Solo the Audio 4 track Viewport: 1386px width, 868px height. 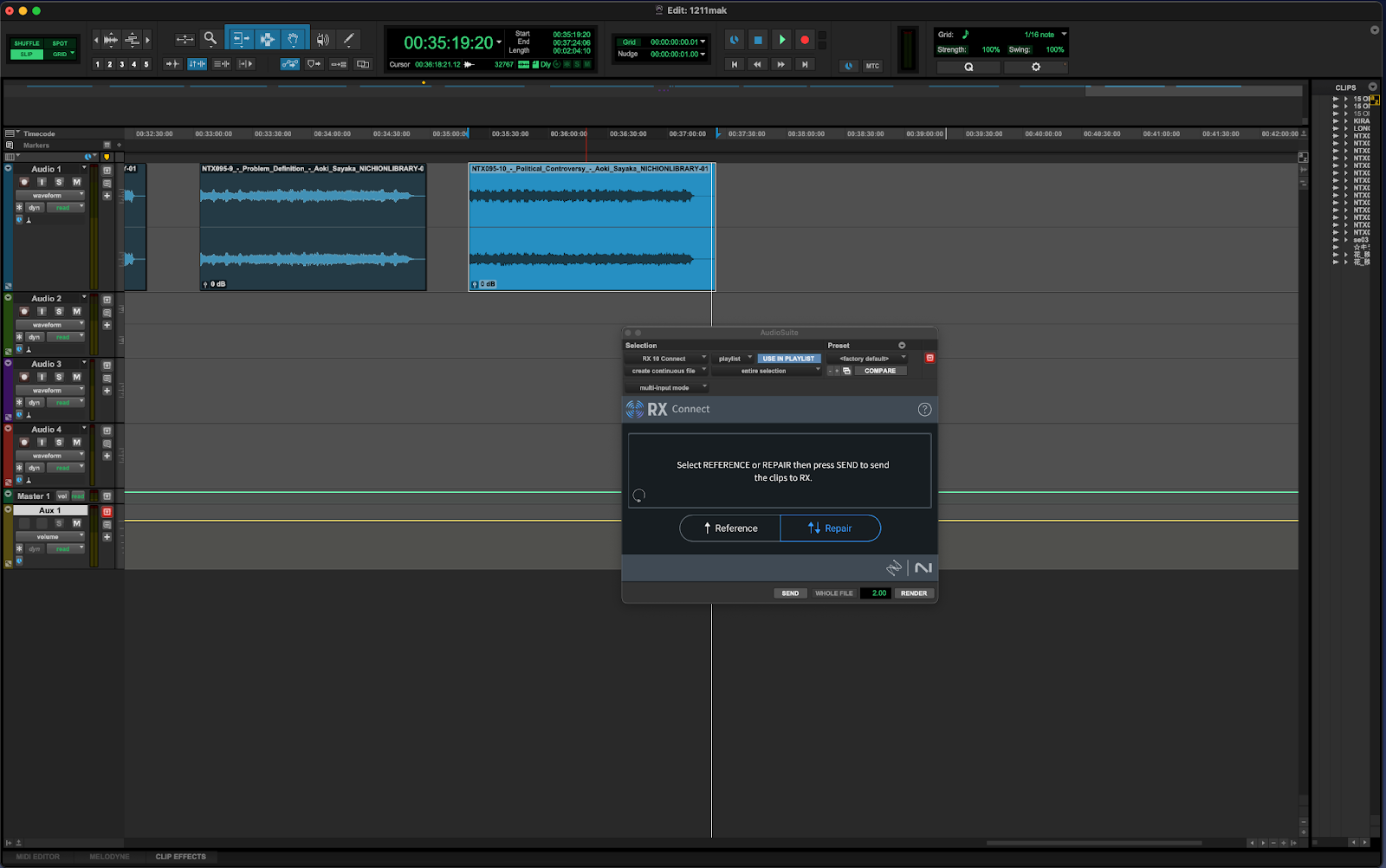click(x=59, y=442)
